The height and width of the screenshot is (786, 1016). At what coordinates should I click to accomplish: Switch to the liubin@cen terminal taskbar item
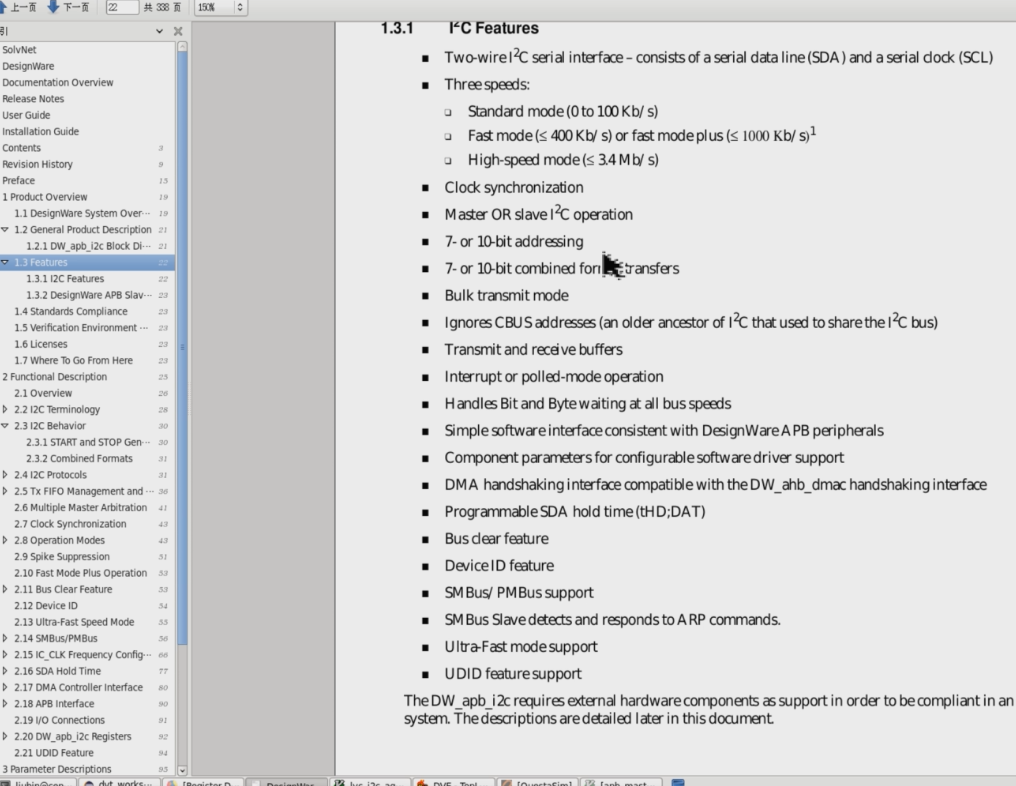coord(38,783)
